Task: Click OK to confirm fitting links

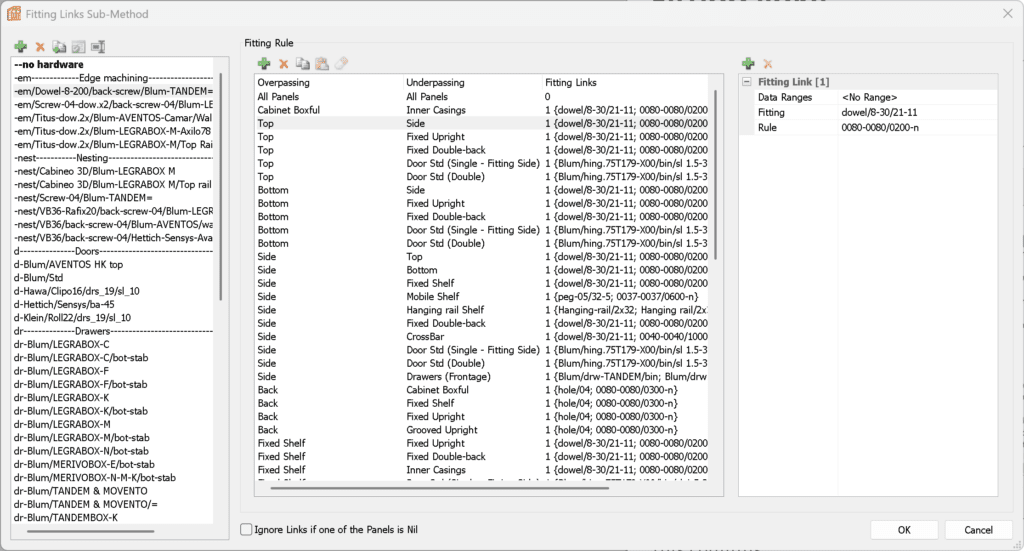Action: 904,529
